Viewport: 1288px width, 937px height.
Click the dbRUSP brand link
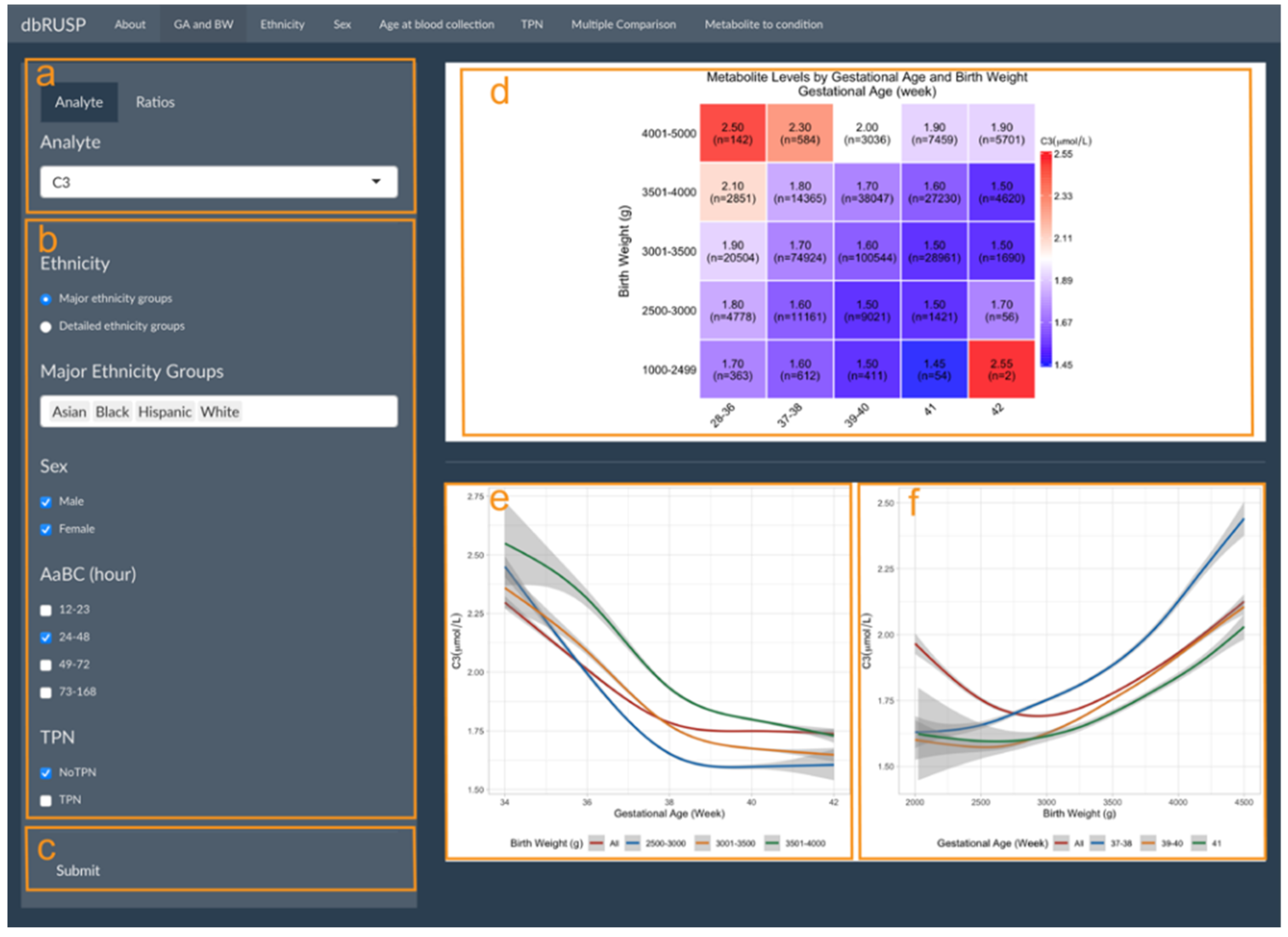pos(53,24)
